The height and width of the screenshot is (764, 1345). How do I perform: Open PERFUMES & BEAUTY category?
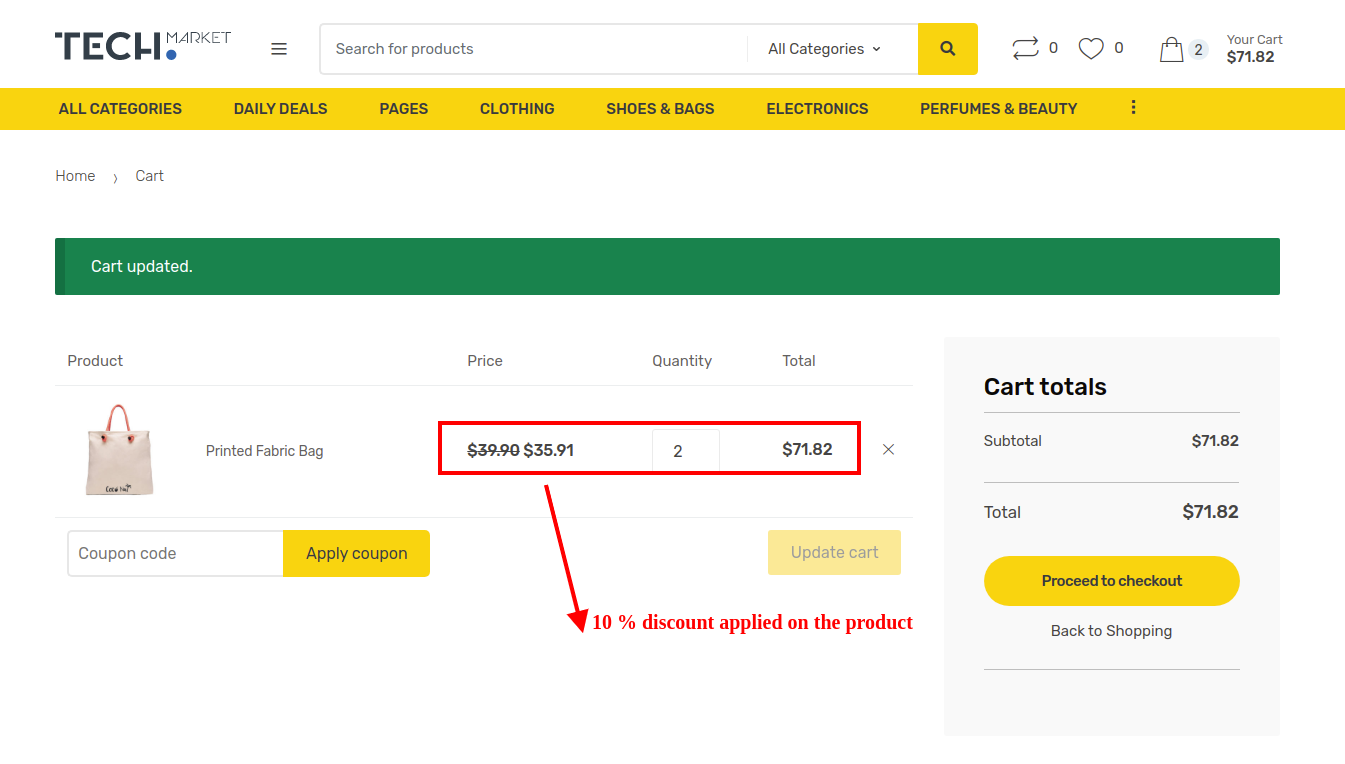click(x=998, y=108)
